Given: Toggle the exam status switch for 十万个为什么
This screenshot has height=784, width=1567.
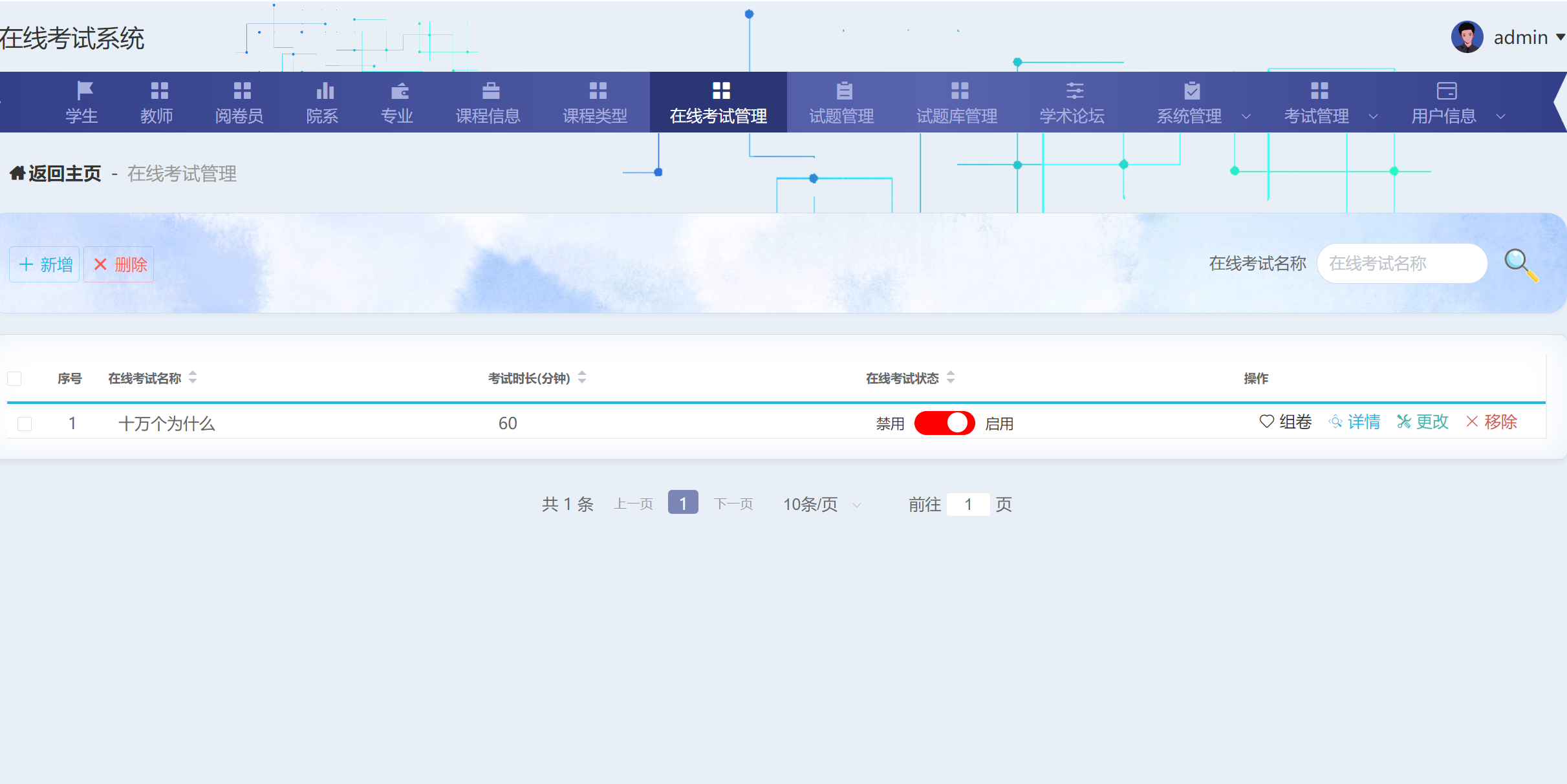Looking at the screenshot, I should point(944,423).
